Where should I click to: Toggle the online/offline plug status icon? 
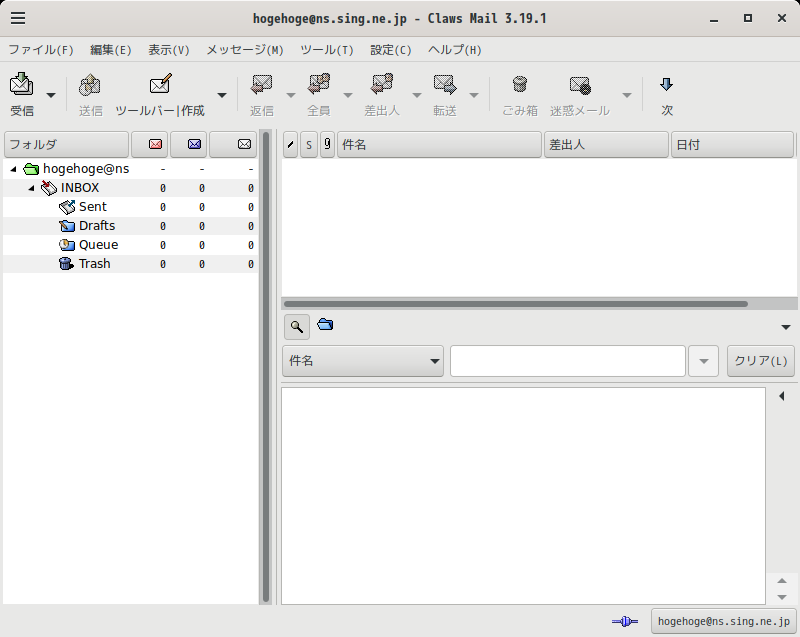625,621
